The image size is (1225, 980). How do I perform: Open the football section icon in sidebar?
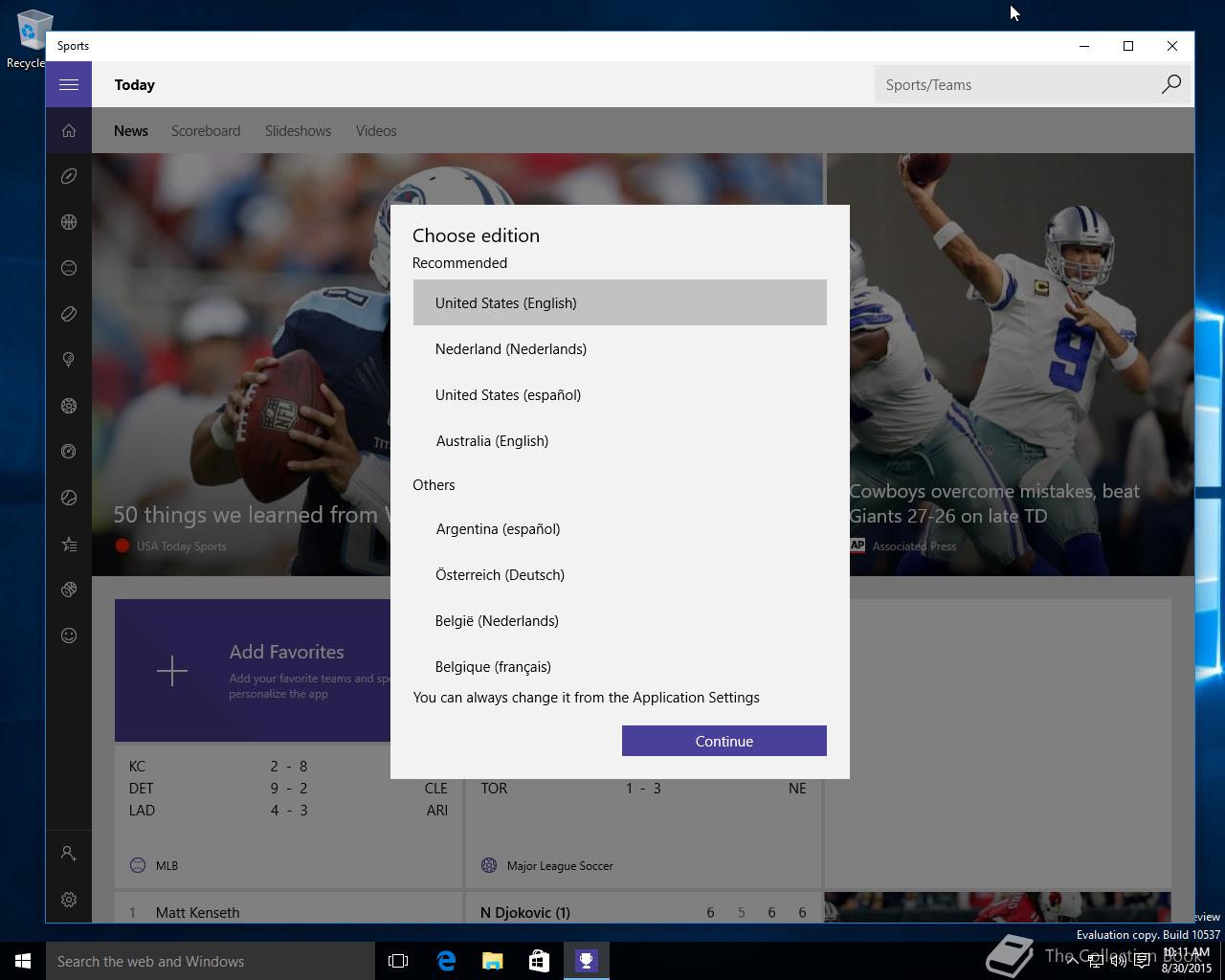69,176
